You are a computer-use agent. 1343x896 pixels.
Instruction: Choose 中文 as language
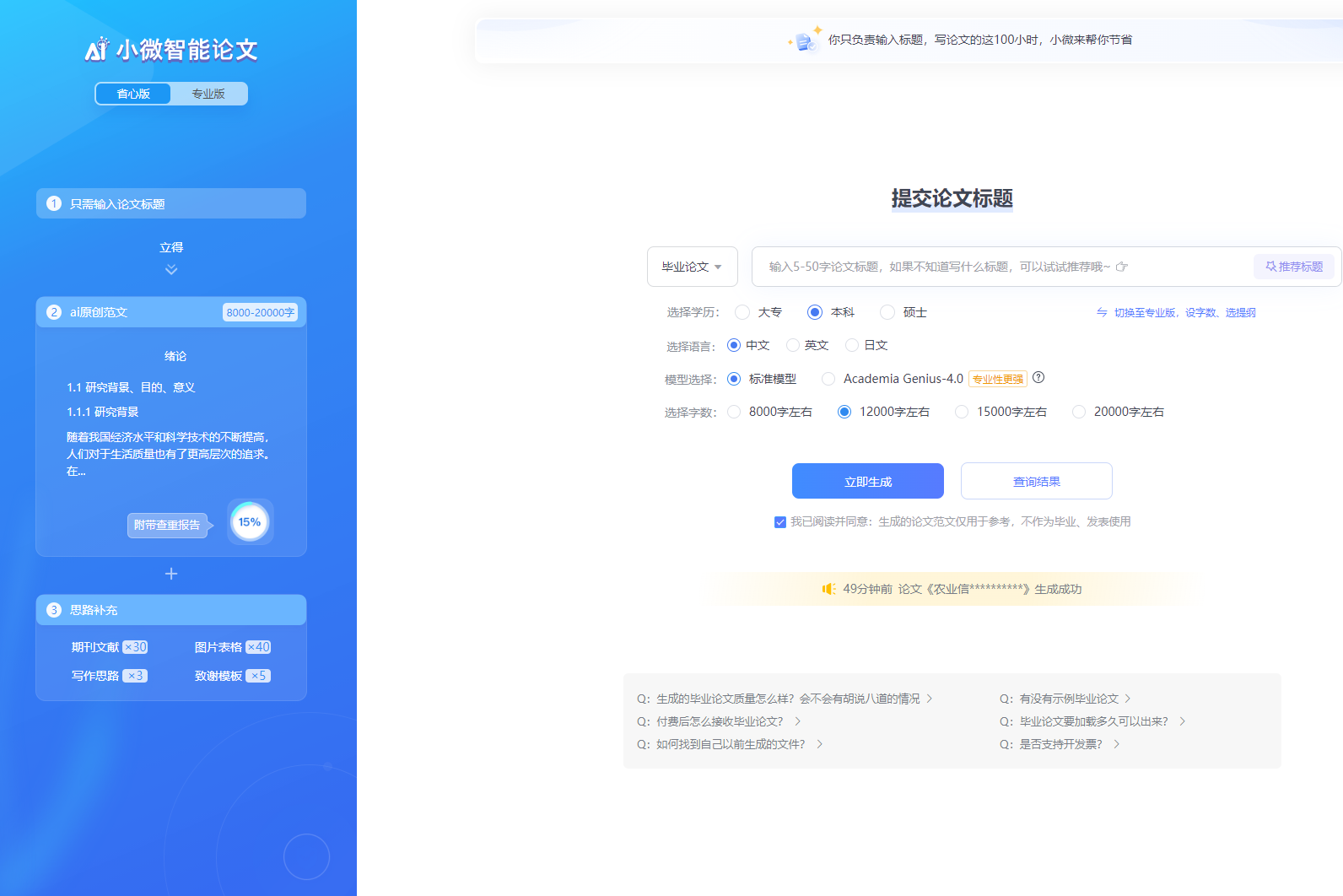(734, 345)
